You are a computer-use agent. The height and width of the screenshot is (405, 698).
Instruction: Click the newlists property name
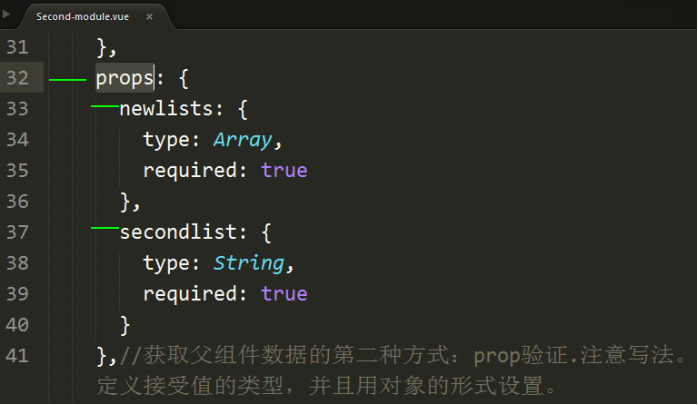[167, 109]
